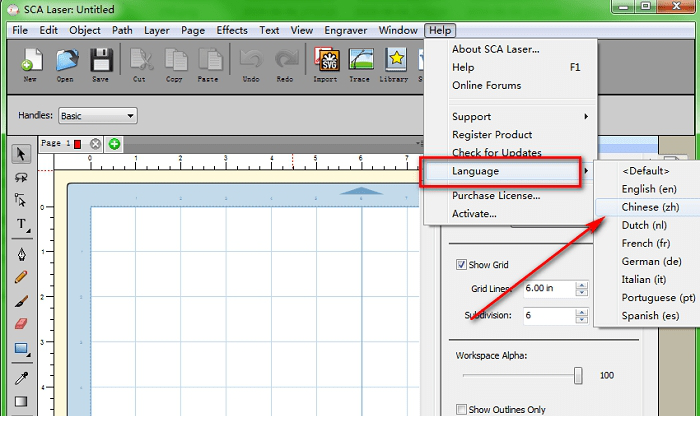
Task: Enable Show Outlines Only checkbox
Action: click(x=461, y=410)
